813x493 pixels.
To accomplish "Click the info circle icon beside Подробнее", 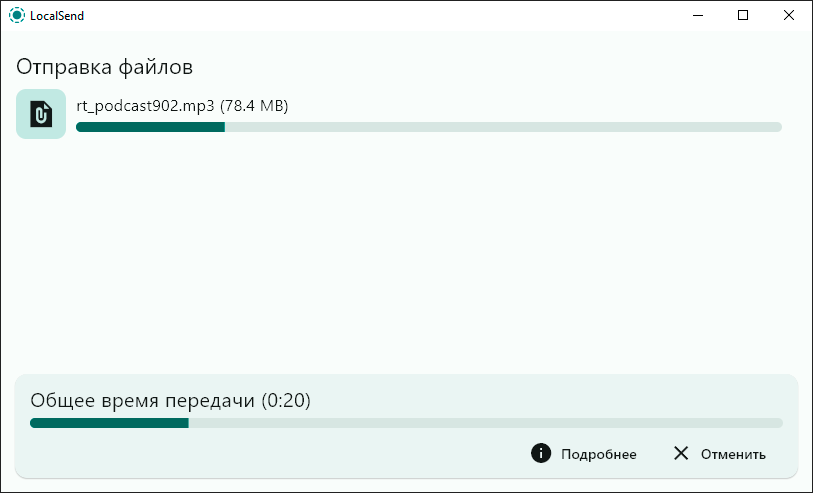I will (541, 454).
